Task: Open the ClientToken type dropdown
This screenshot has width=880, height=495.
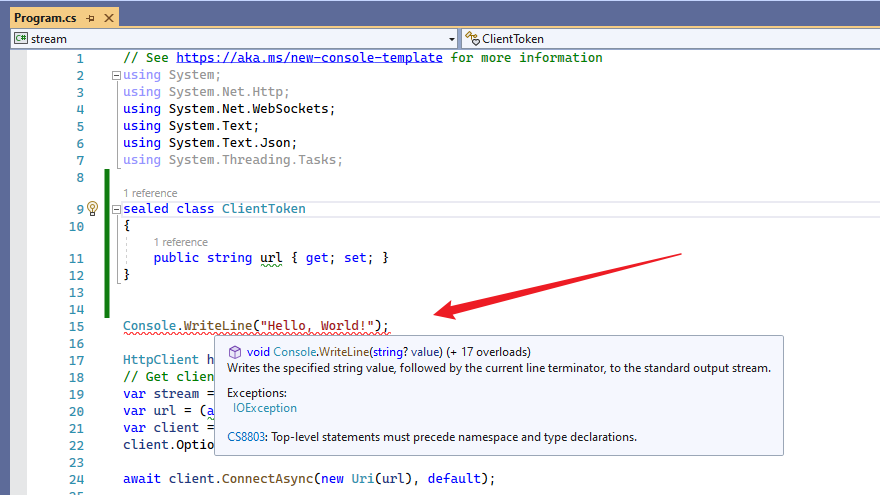Action: click(x=868, y=39)
